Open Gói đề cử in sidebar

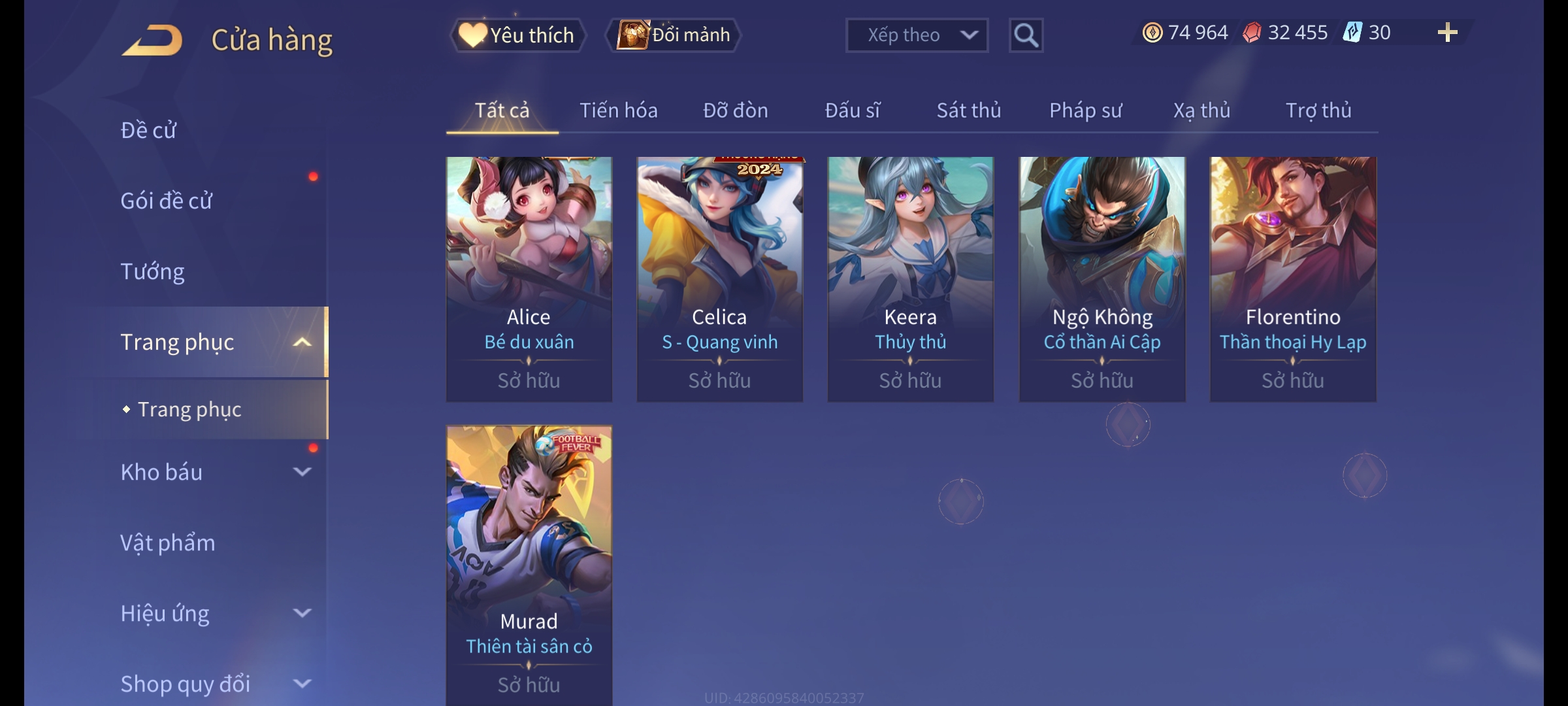pos(166,201)
